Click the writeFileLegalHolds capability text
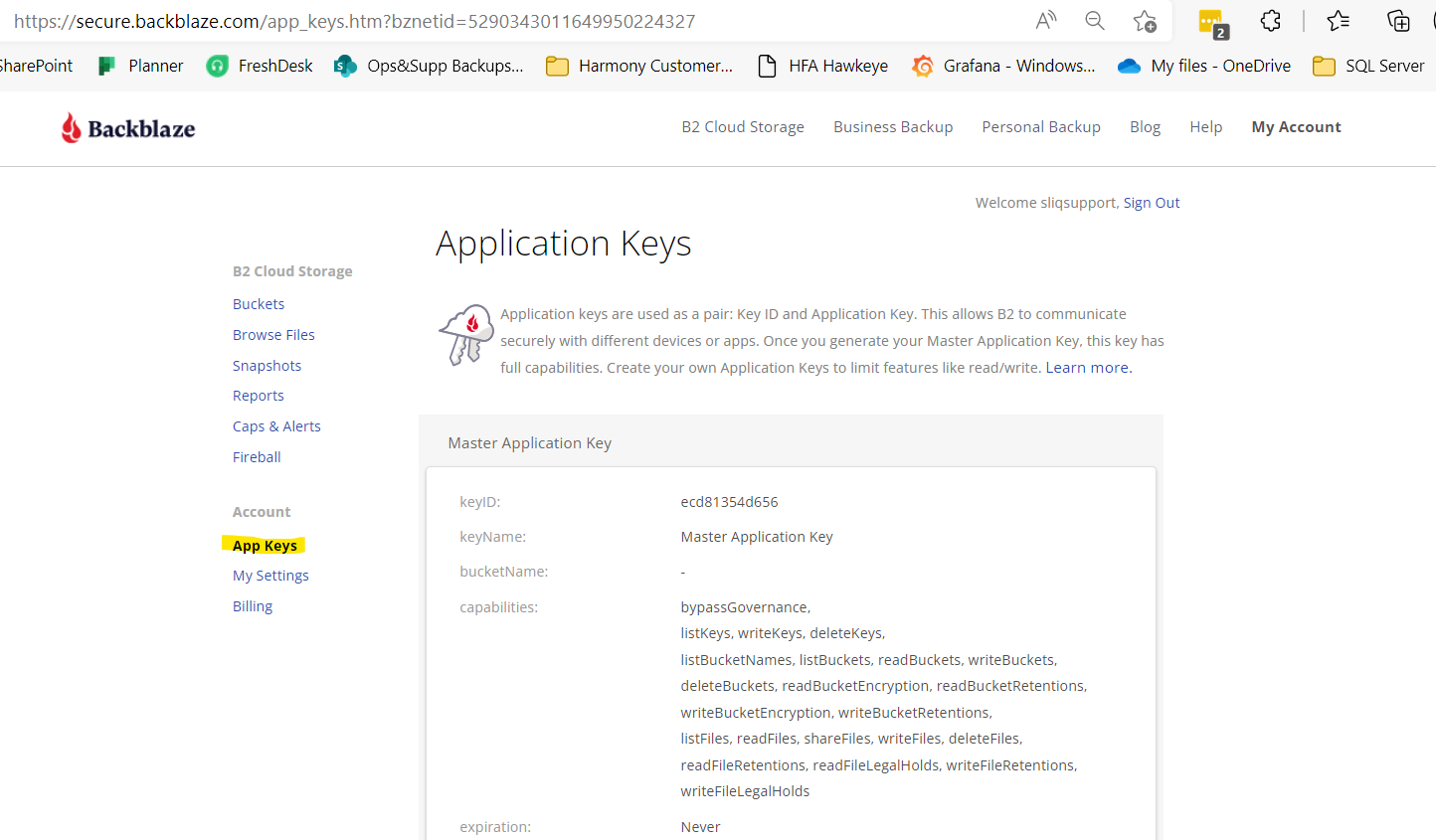 [x=745, y=791]
